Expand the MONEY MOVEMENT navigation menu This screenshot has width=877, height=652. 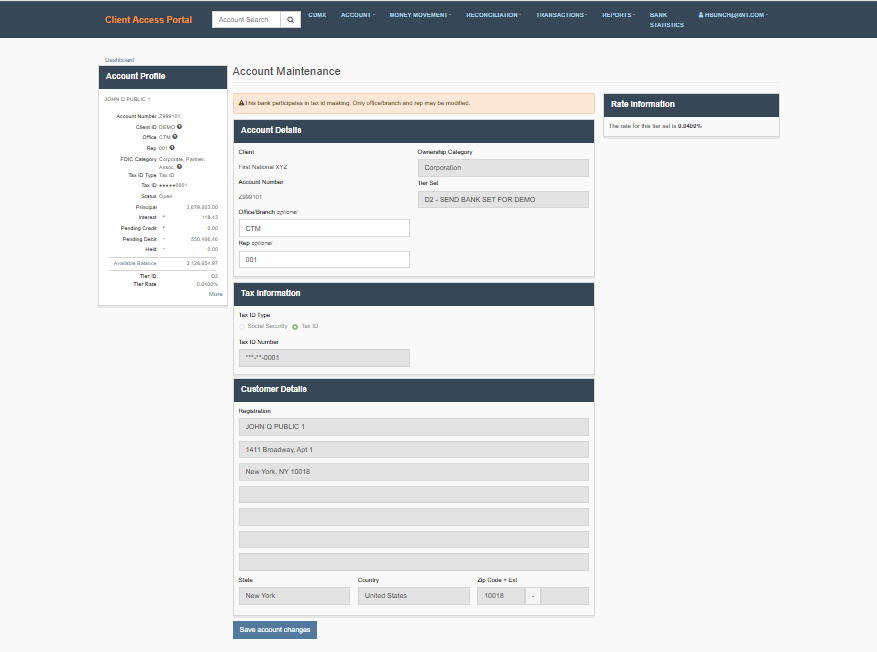420,15
